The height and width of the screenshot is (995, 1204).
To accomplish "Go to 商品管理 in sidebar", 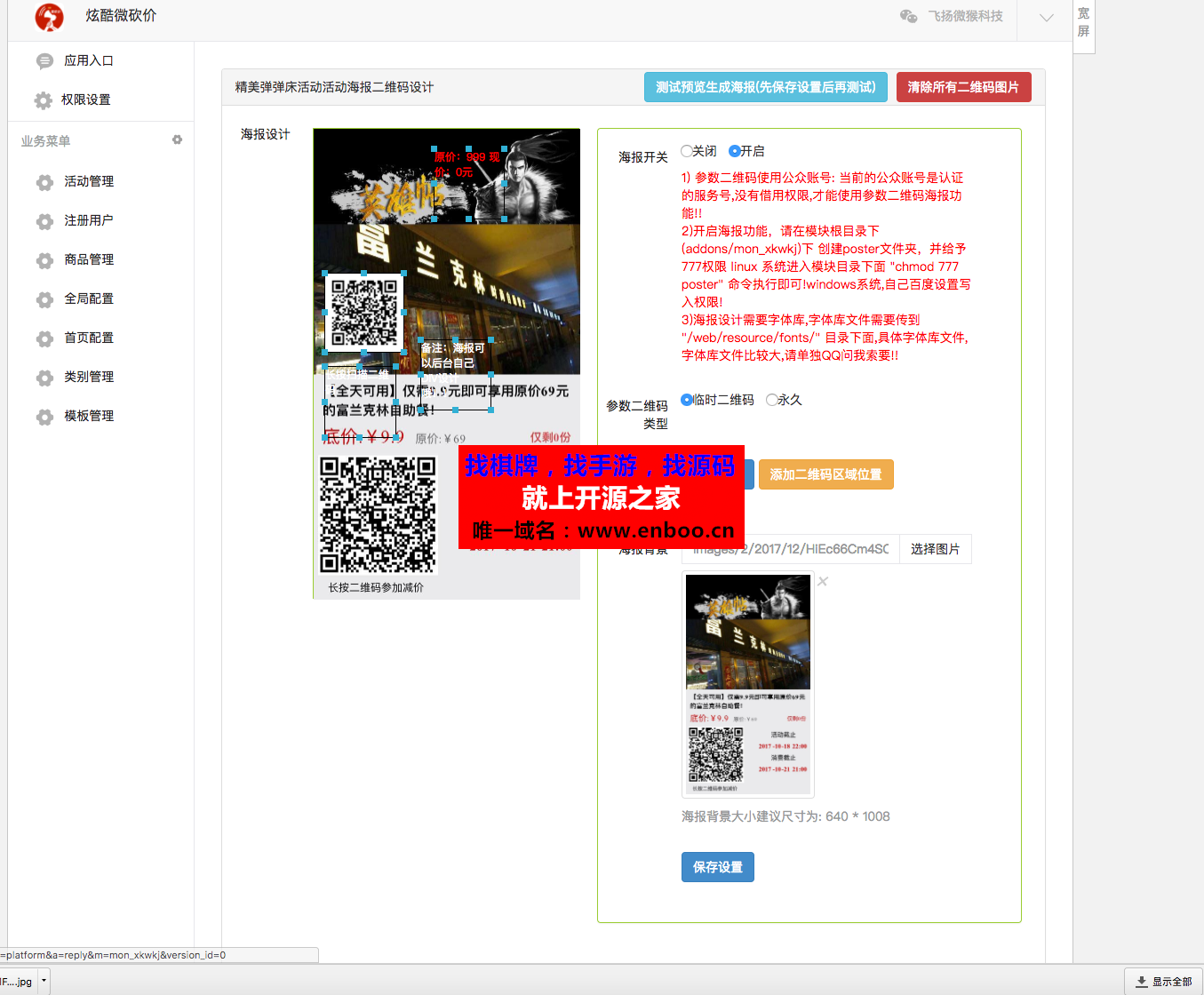I will tap(89, 259).
